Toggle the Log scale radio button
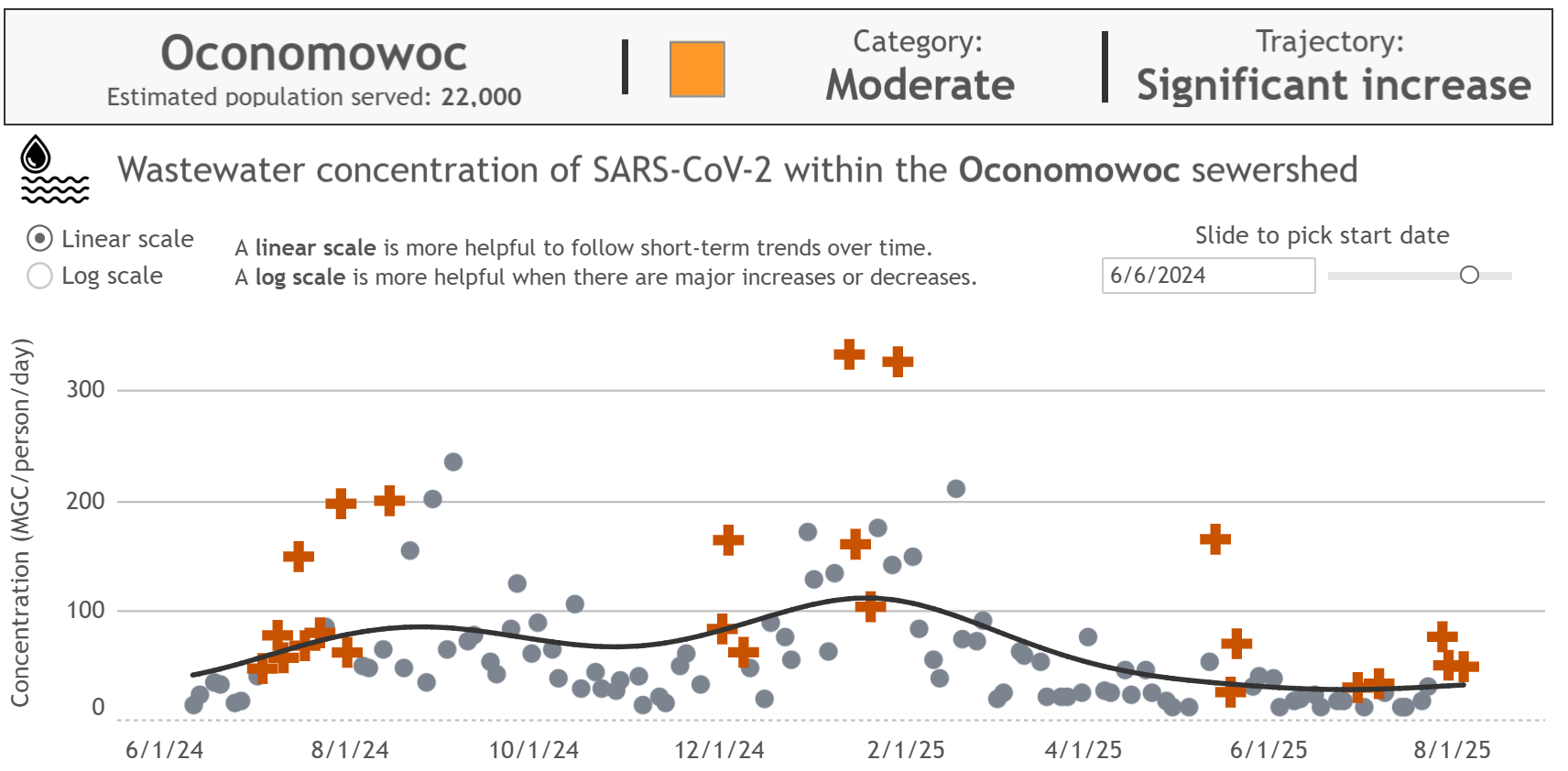Image resolution: width=1568 pixels, height=771 pixels. 39,276
